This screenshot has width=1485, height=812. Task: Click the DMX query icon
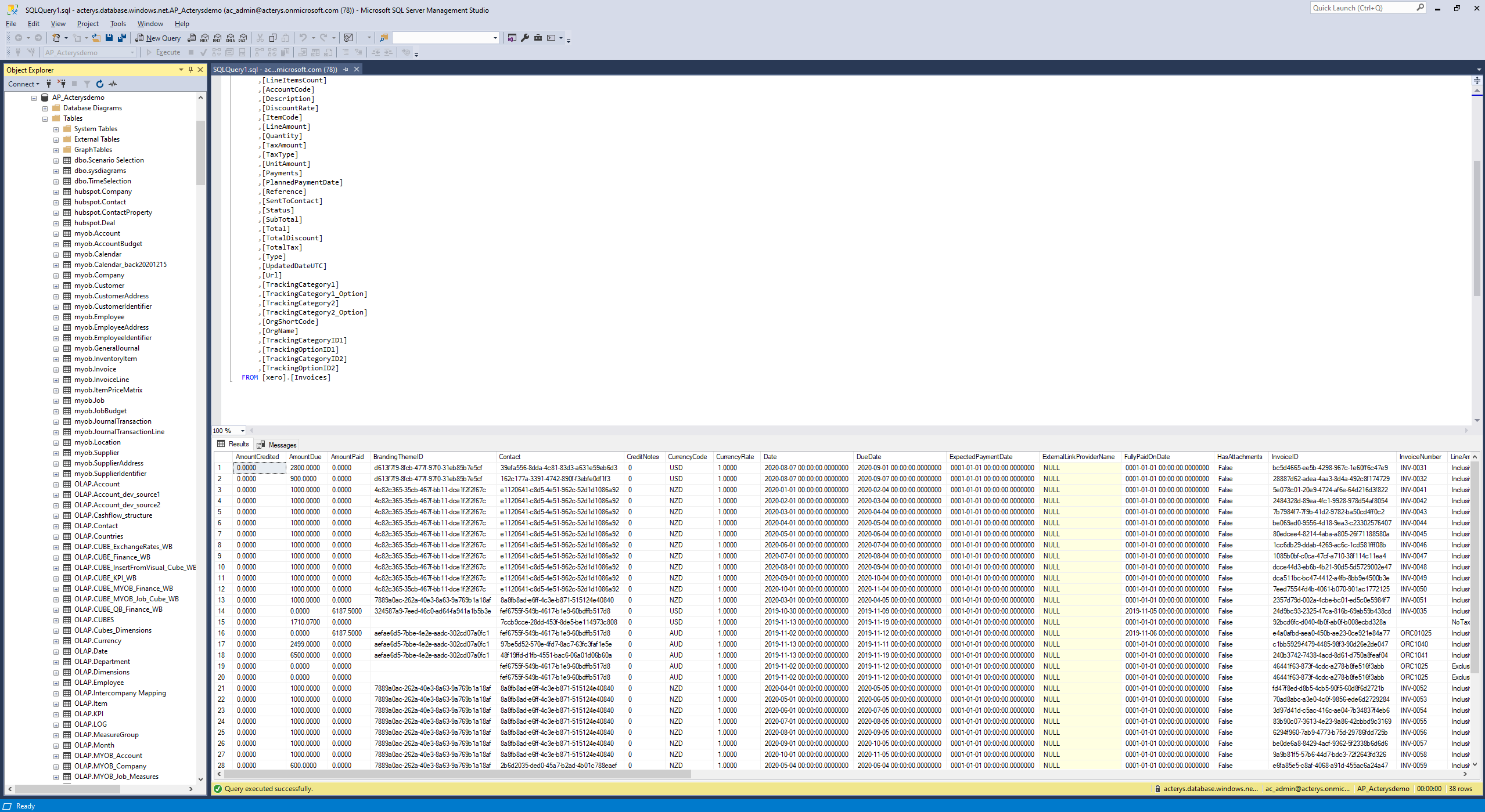(x=217, y=38)
